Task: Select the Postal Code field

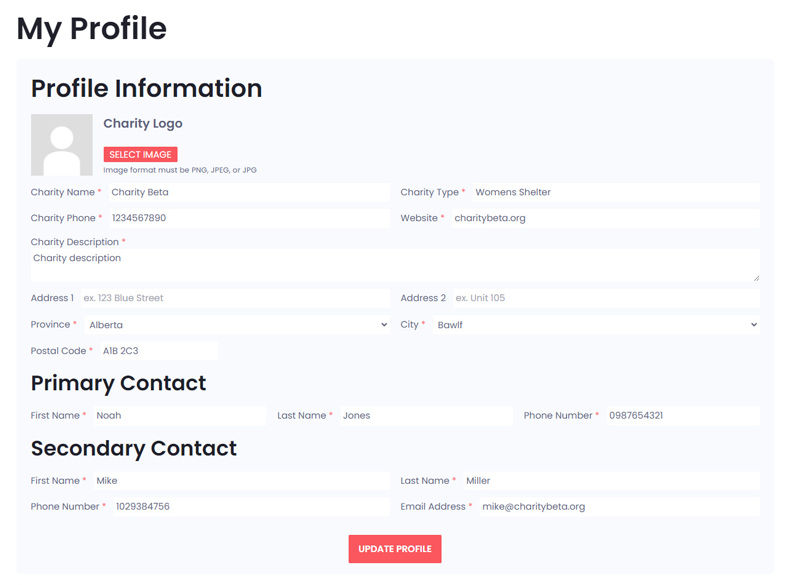Action: [159, 351]
